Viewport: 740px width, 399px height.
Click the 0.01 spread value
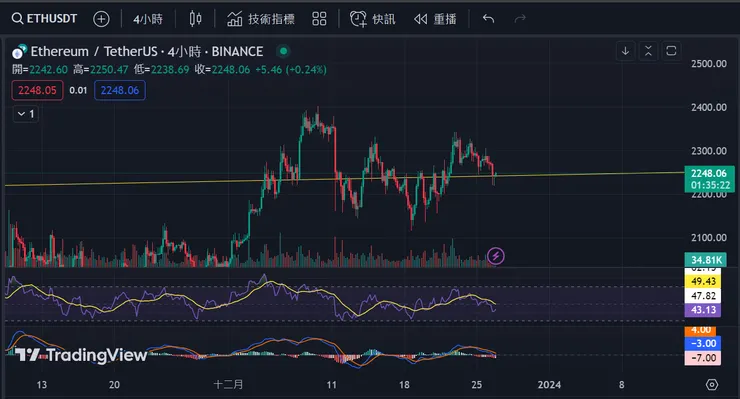tap(78, 90)
